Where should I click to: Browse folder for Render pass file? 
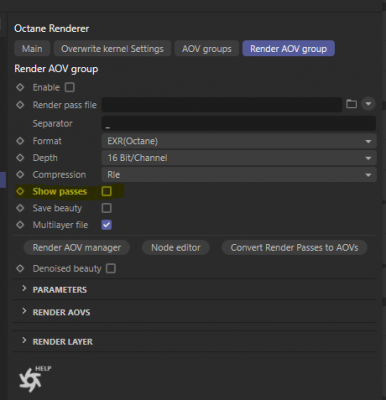[x=351, y=104]
